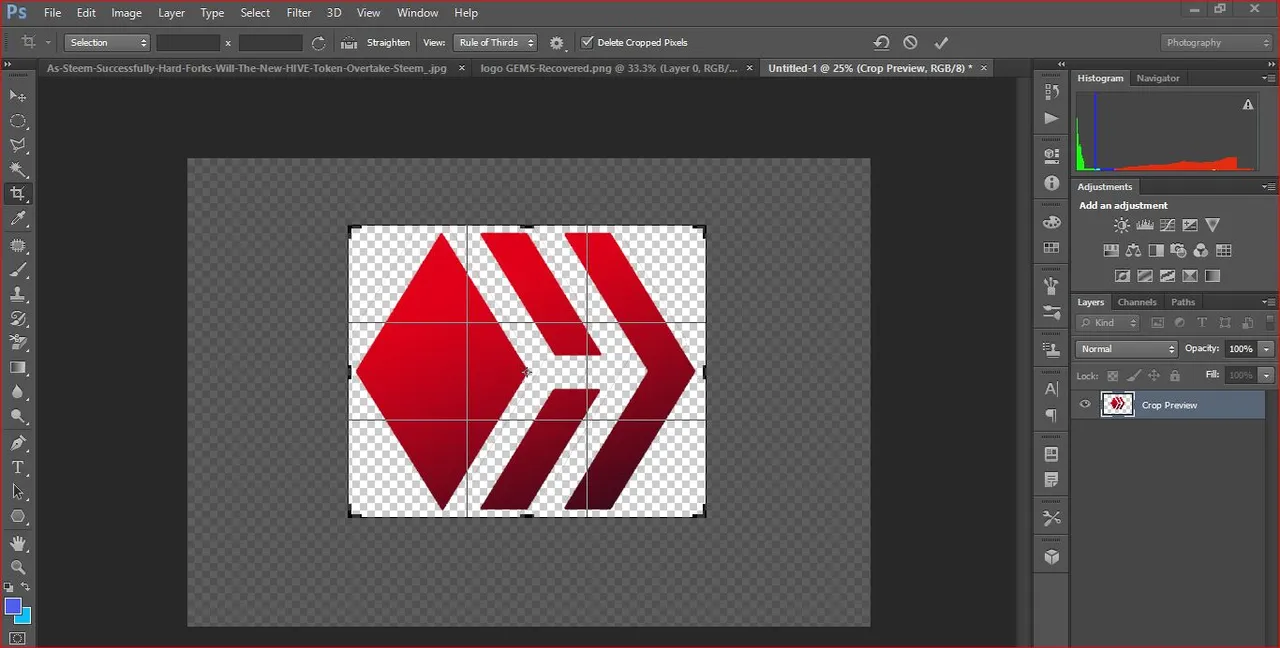Viewport: 1280px width, 648px height.
Task: Open the Rule of Thirds overlay dropdown
Action: pos(495,43)
